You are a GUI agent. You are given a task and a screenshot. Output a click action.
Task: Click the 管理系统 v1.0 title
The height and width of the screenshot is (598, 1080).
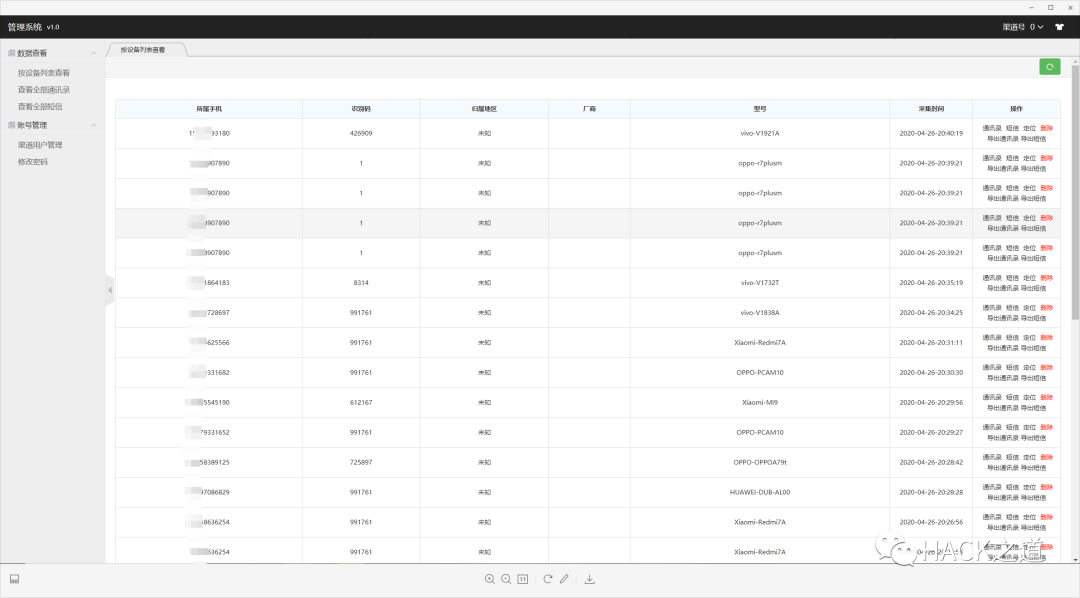(34, 27)
